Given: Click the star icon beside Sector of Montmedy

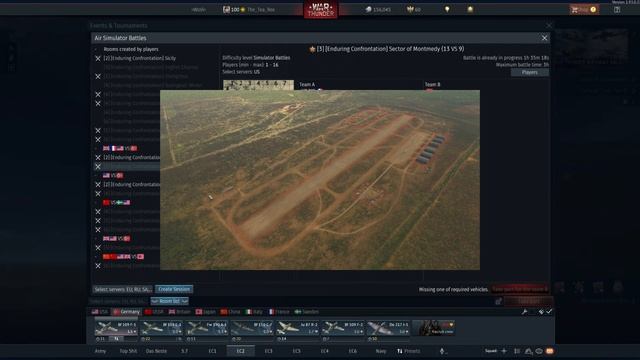Looking at the screenshot, I should click(x=312, y=49).
